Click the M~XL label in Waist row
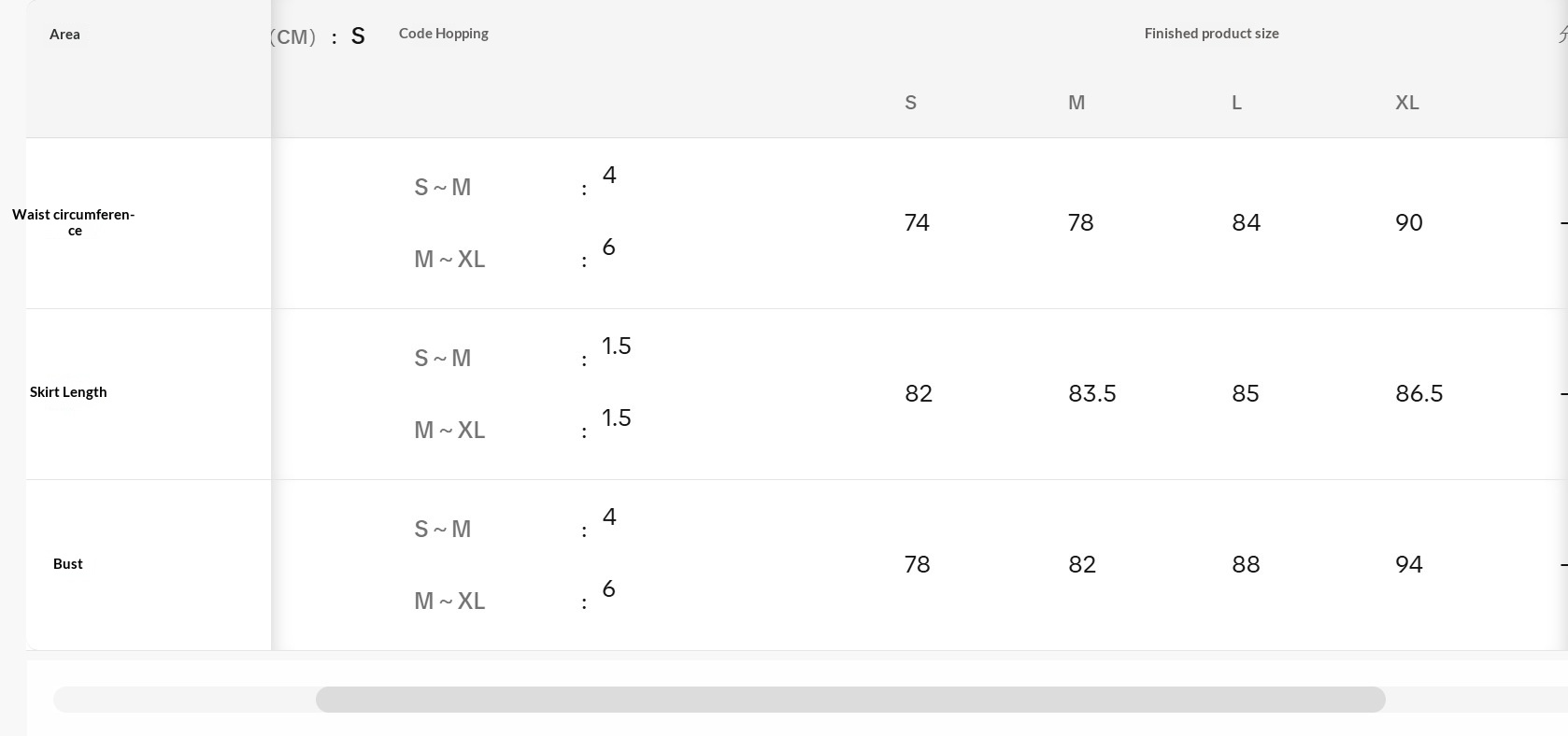The height and width of the screenshot is (736, 1568). click(449, 260)
